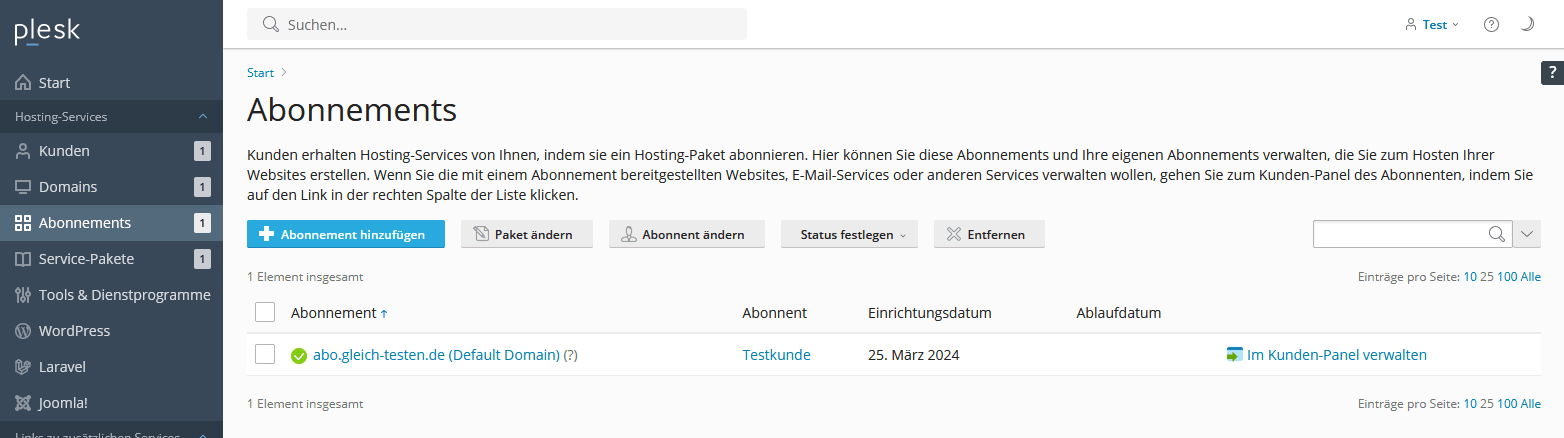Collapse the Hosting-Services sidebar section
Viewport: 1564px width, 438px height.
pyautogui.click(x=202, y=117)
